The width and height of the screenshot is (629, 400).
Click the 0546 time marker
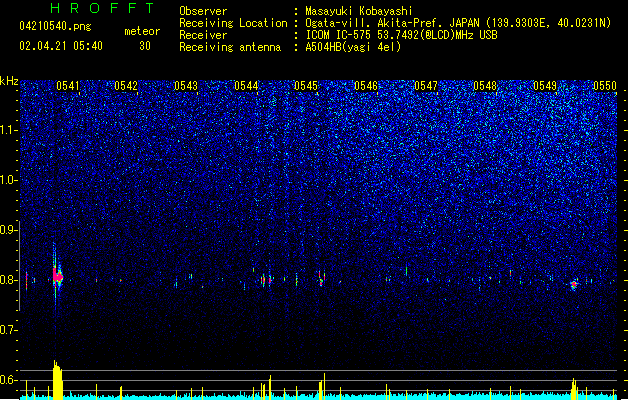click(366, 86)
